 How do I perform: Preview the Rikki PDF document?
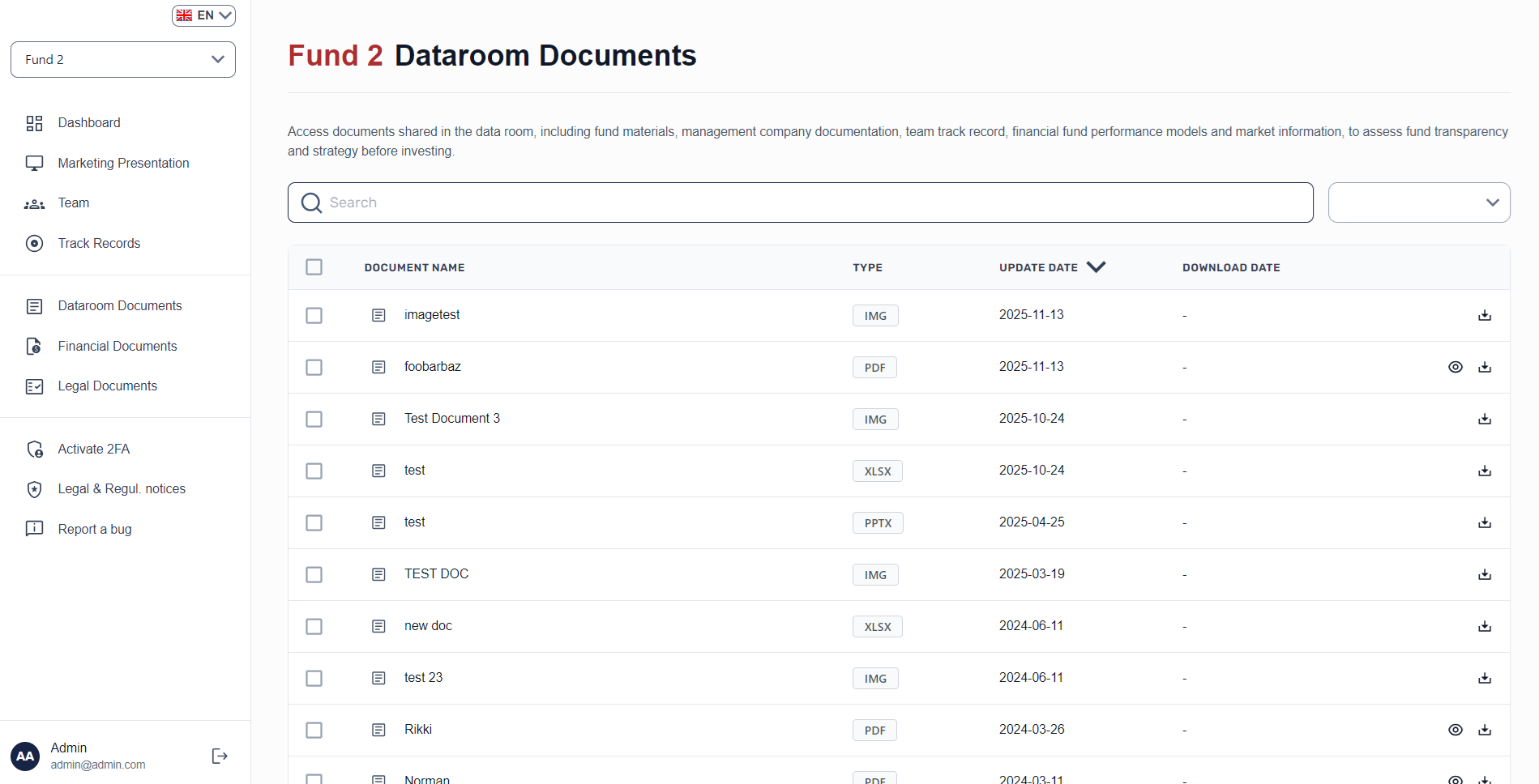tap(1455, 731)
